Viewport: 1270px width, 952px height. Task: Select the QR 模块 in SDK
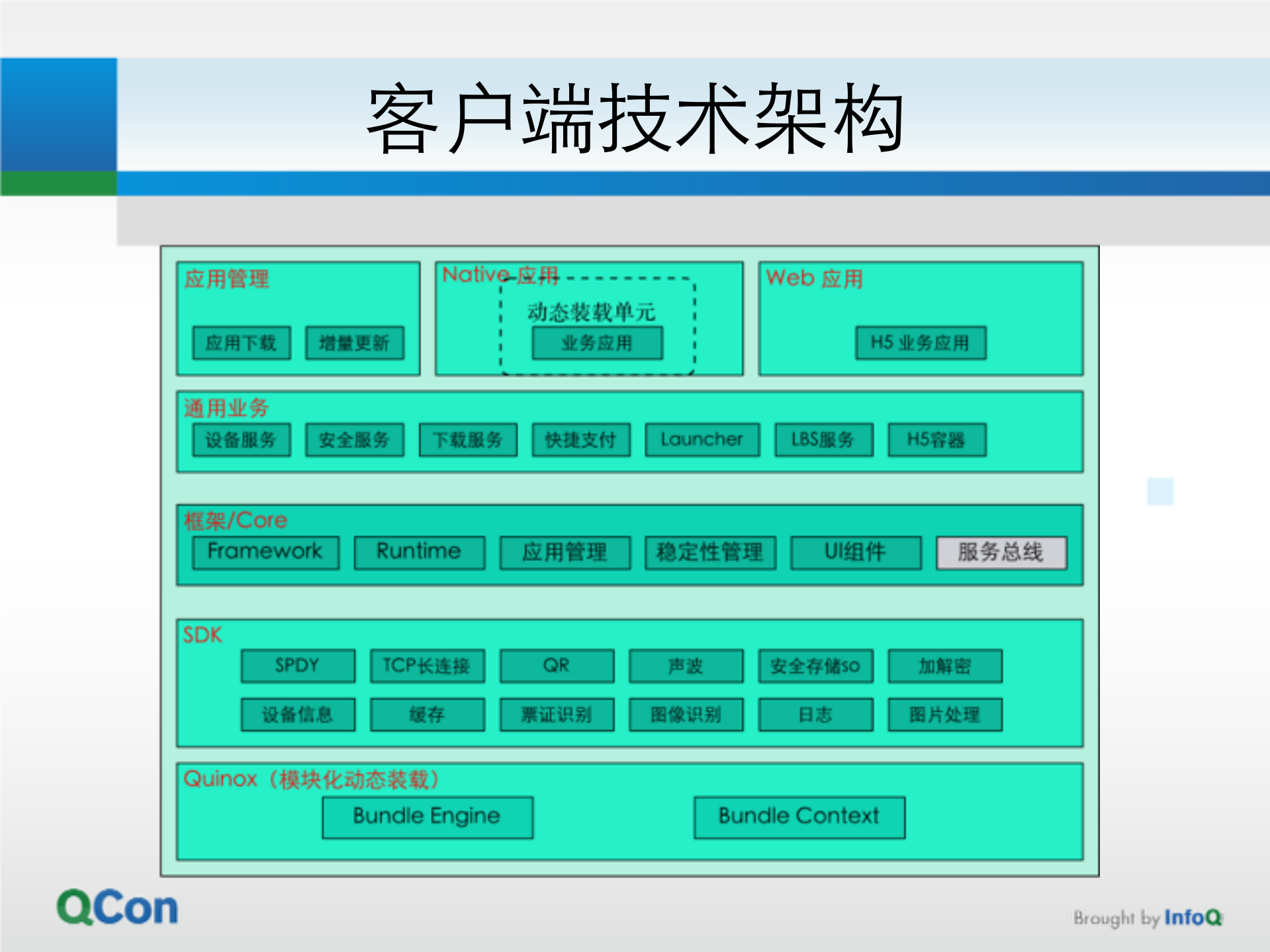point(557,666)
